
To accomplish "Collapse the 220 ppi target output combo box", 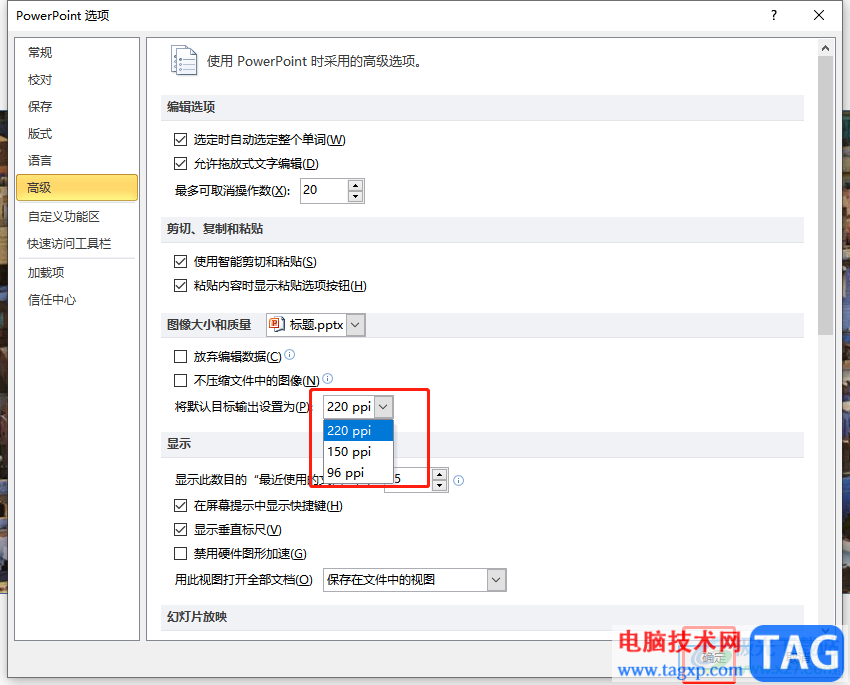I will [383, 406].
